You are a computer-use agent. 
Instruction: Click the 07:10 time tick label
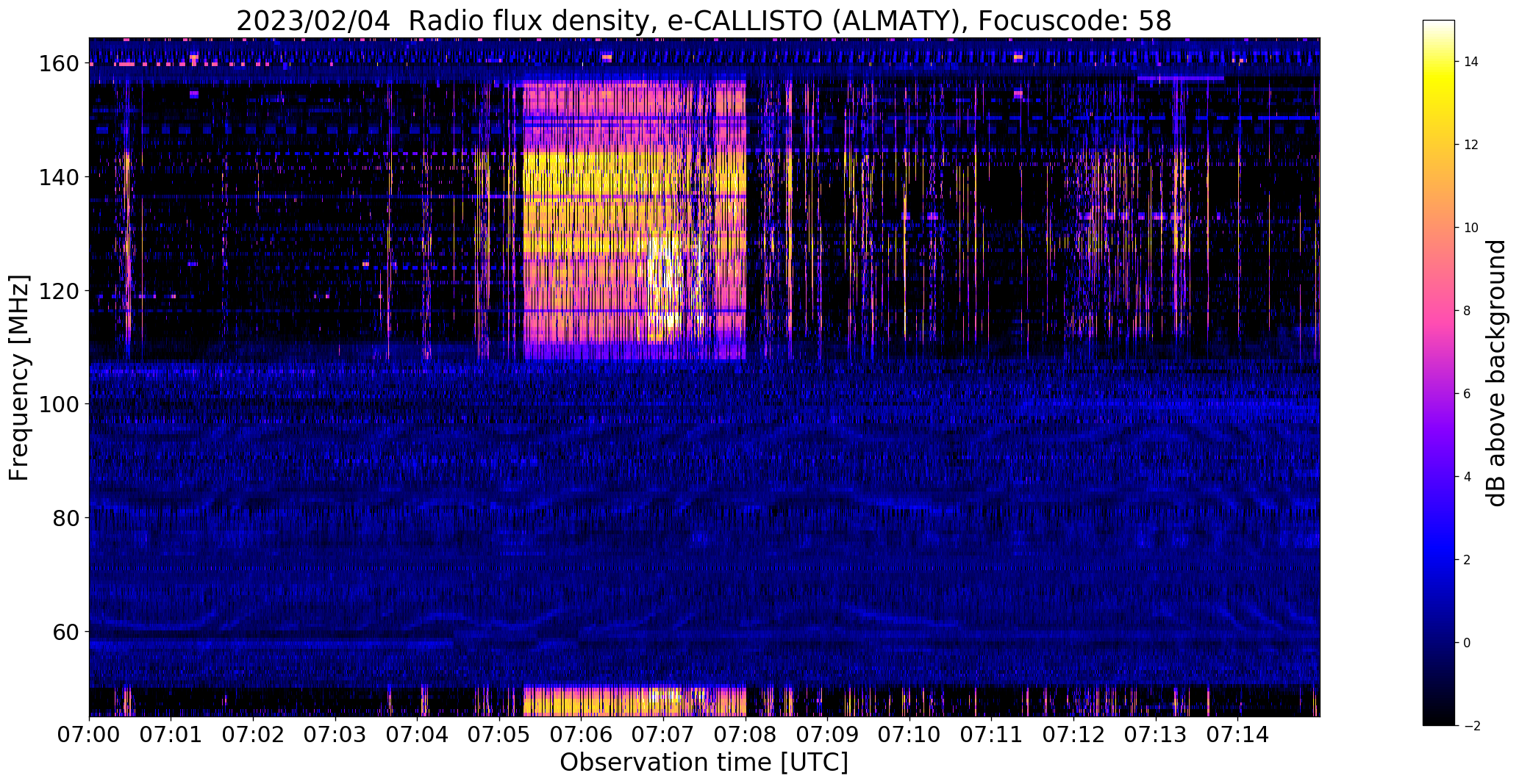910,734
